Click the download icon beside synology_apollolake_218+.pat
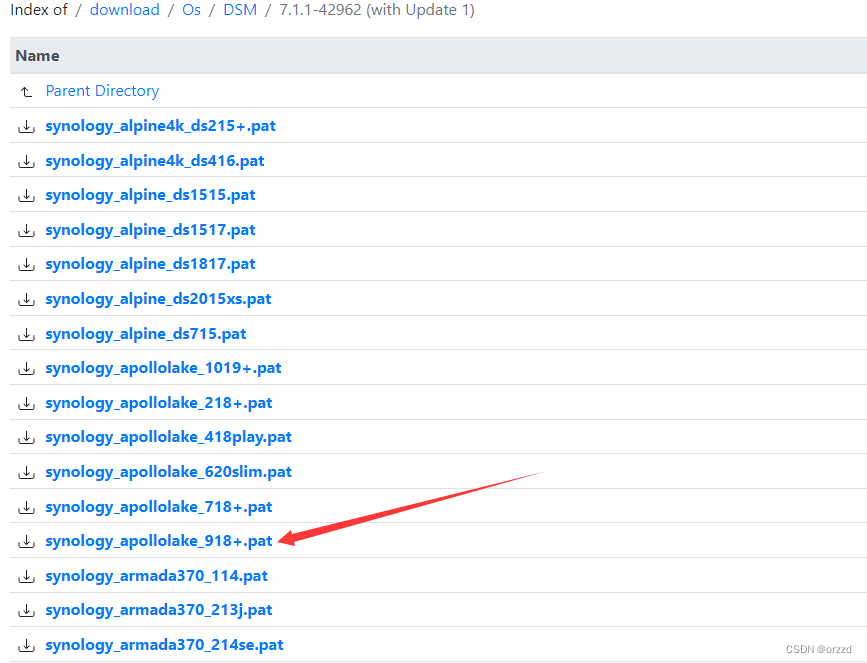This screenshot has height=663, width=867. point(26,404)
